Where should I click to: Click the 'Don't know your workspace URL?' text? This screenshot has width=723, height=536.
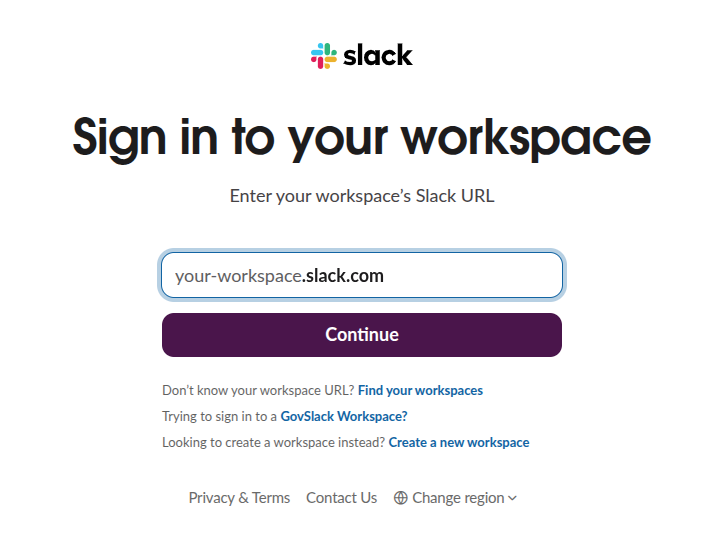point(258,390)
